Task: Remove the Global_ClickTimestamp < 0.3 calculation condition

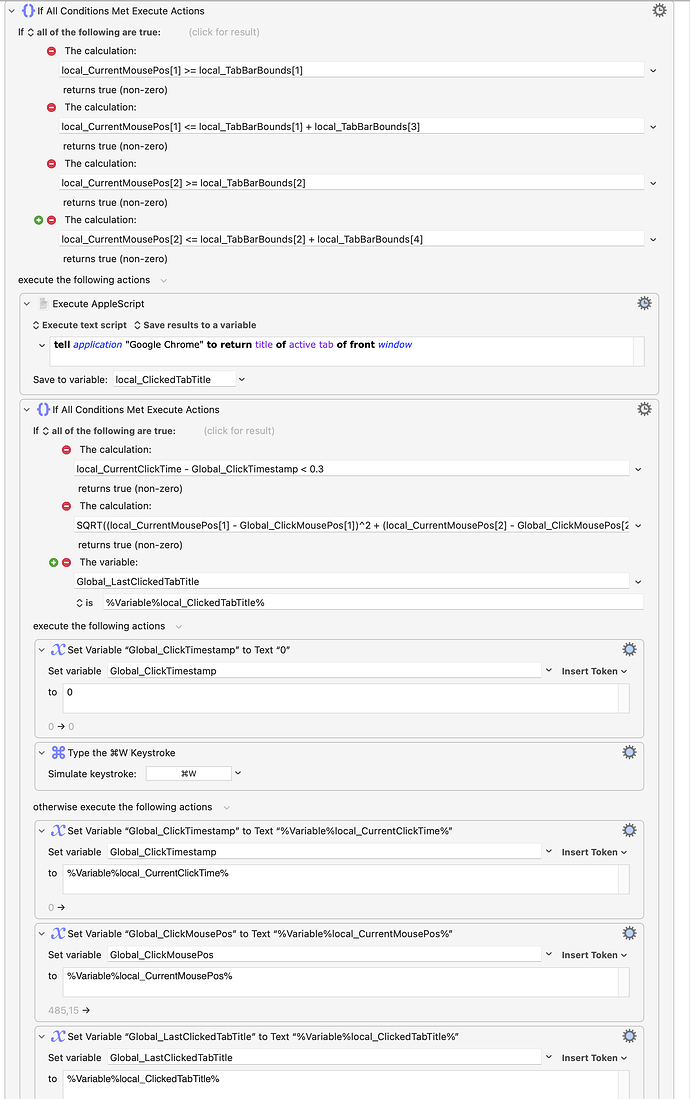Action: [67, 450]
